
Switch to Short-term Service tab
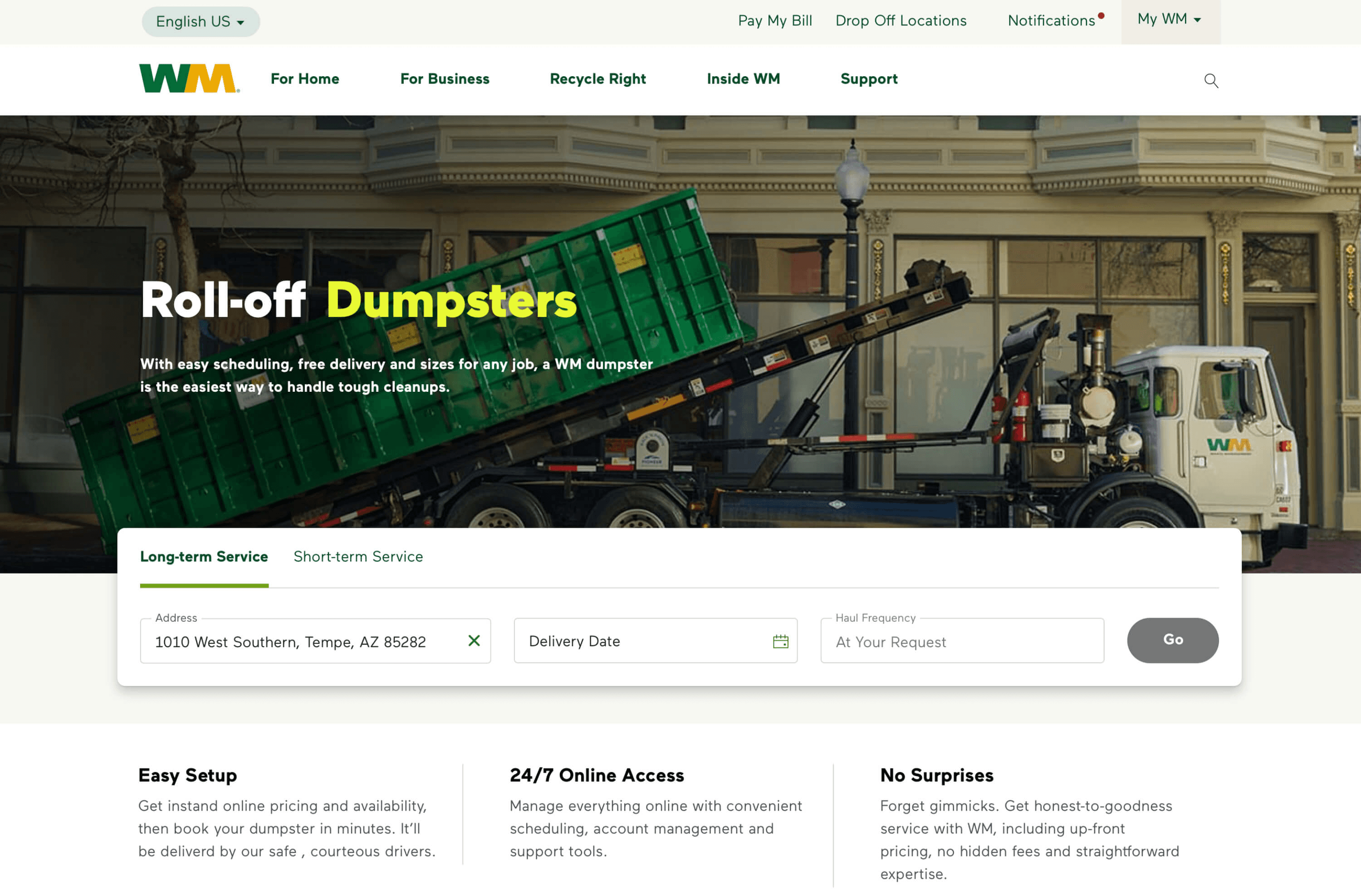[x=358, y=556]
